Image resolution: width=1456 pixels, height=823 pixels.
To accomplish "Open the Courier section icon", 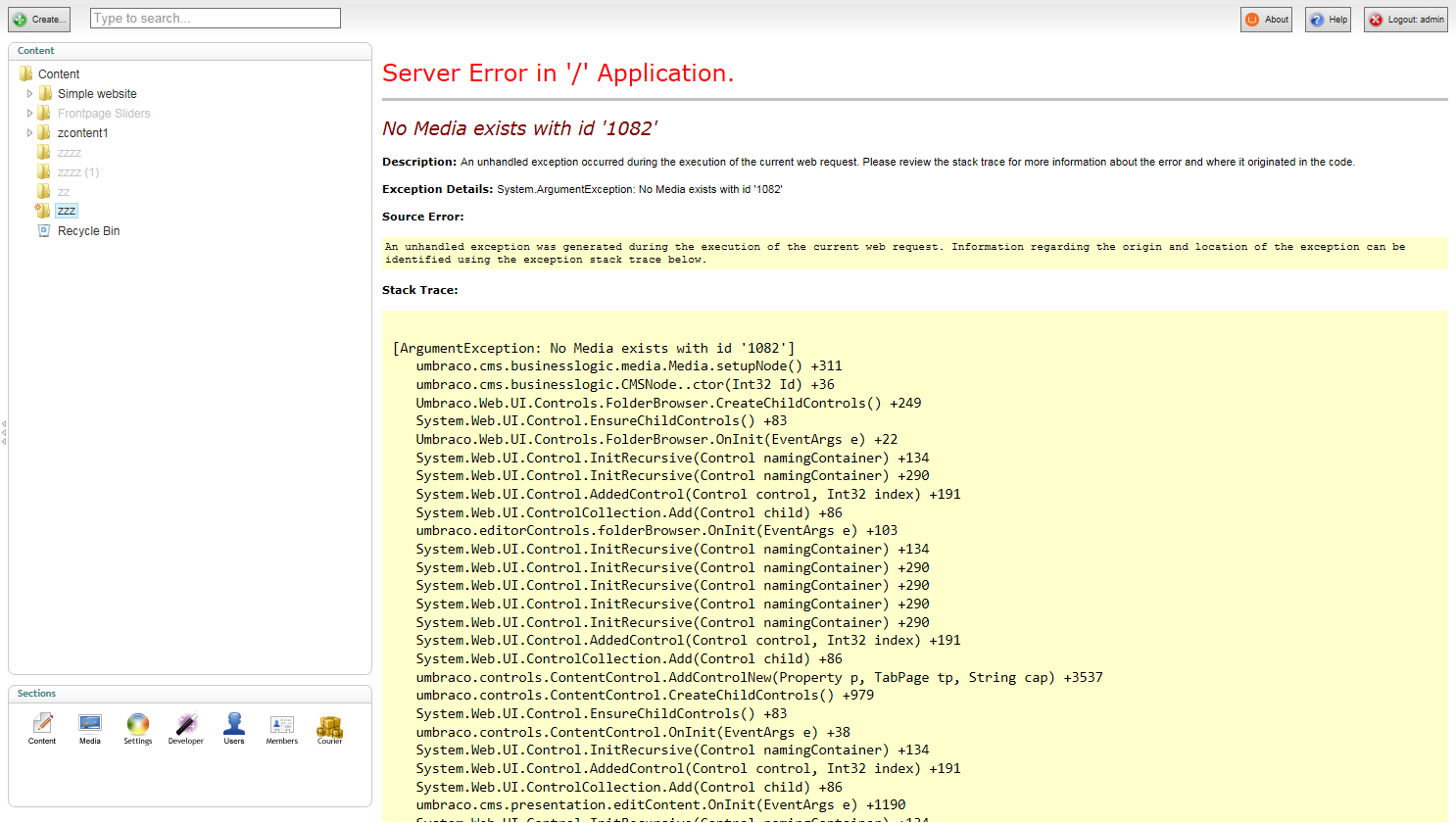I will point(329,726).
